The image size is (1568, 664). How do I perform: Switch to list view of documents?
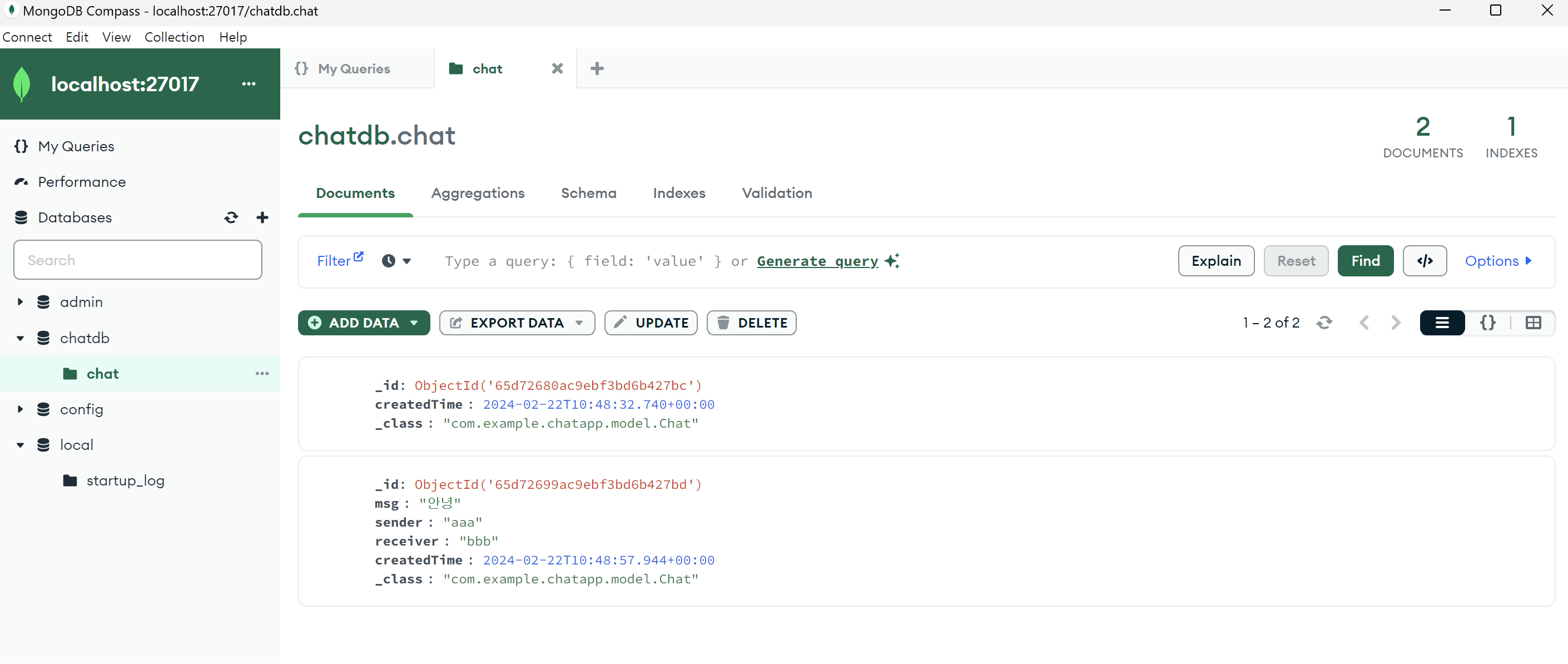click(x=1442, y=323)
